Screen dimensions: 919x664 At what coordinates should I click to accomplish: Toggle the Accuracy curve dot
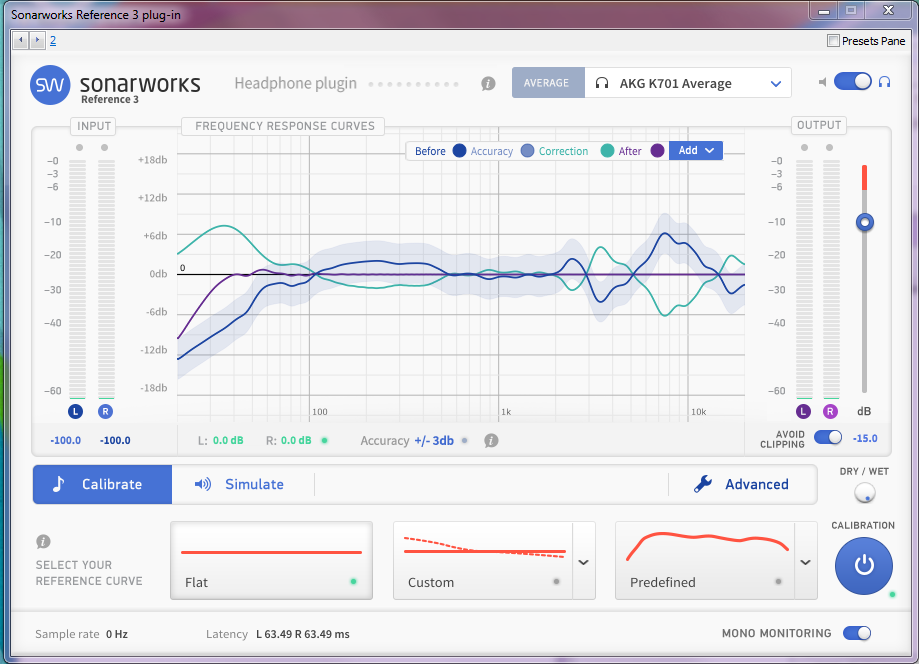click(x=527, y=151)
